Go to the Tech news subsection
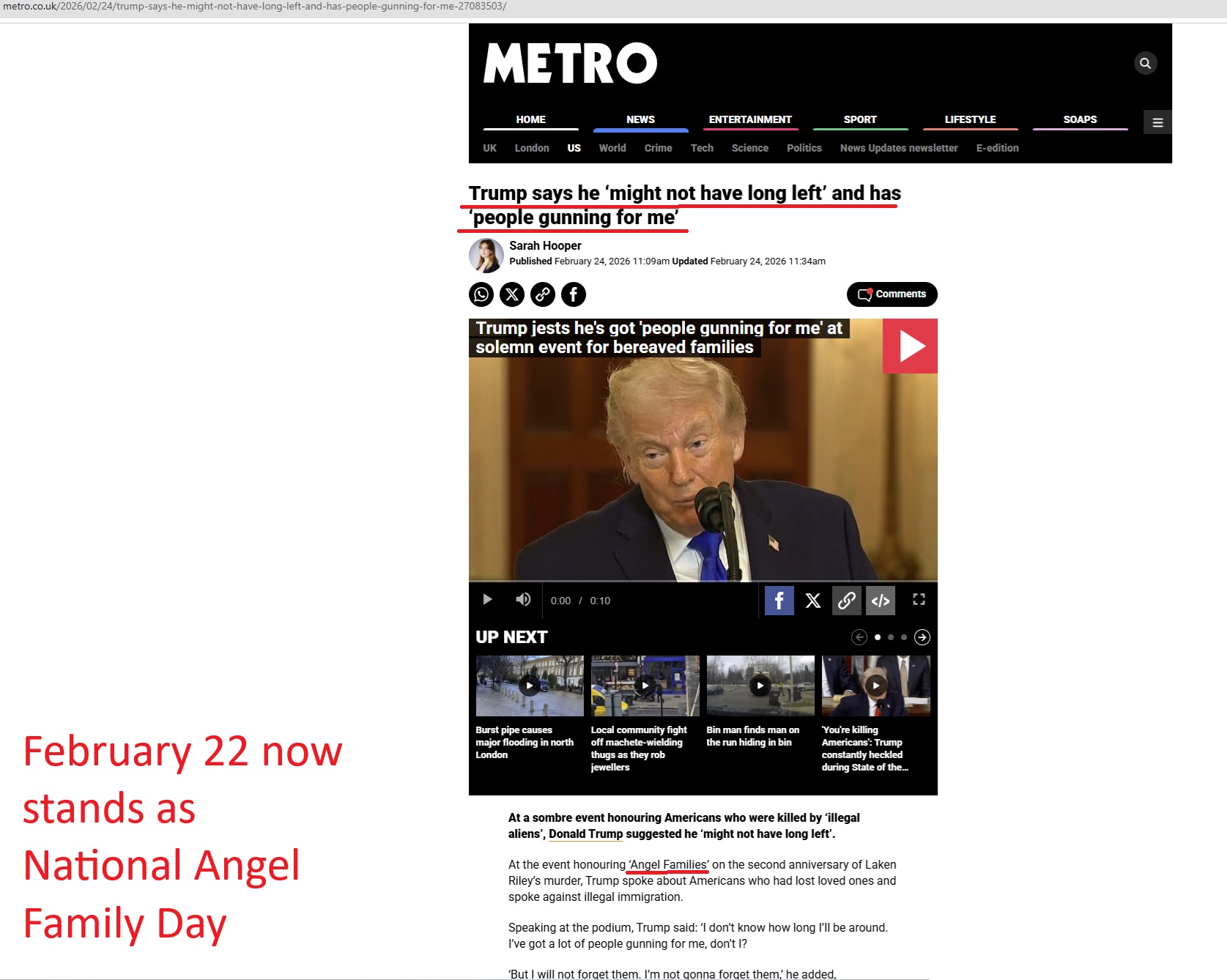The image size is (1227, 980). click(x=702, y=148)
